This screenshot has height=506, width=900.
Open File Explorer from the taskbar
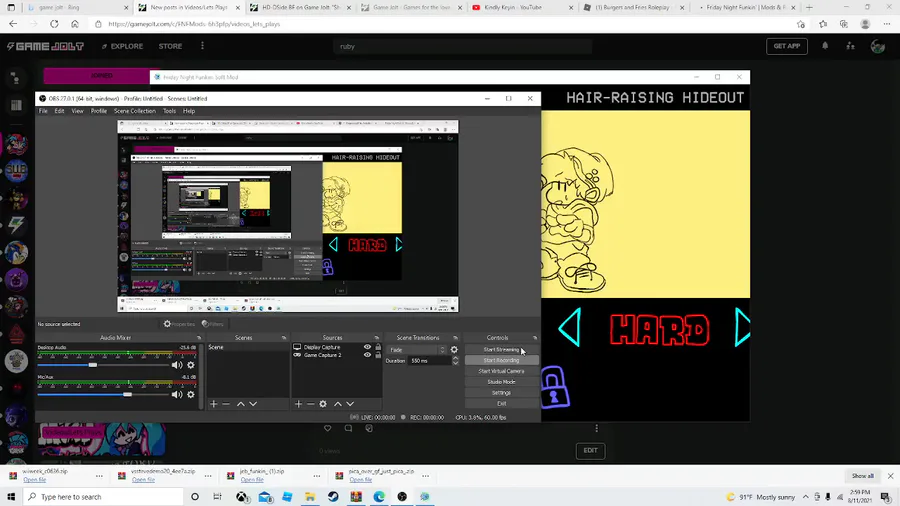point(310,497)
